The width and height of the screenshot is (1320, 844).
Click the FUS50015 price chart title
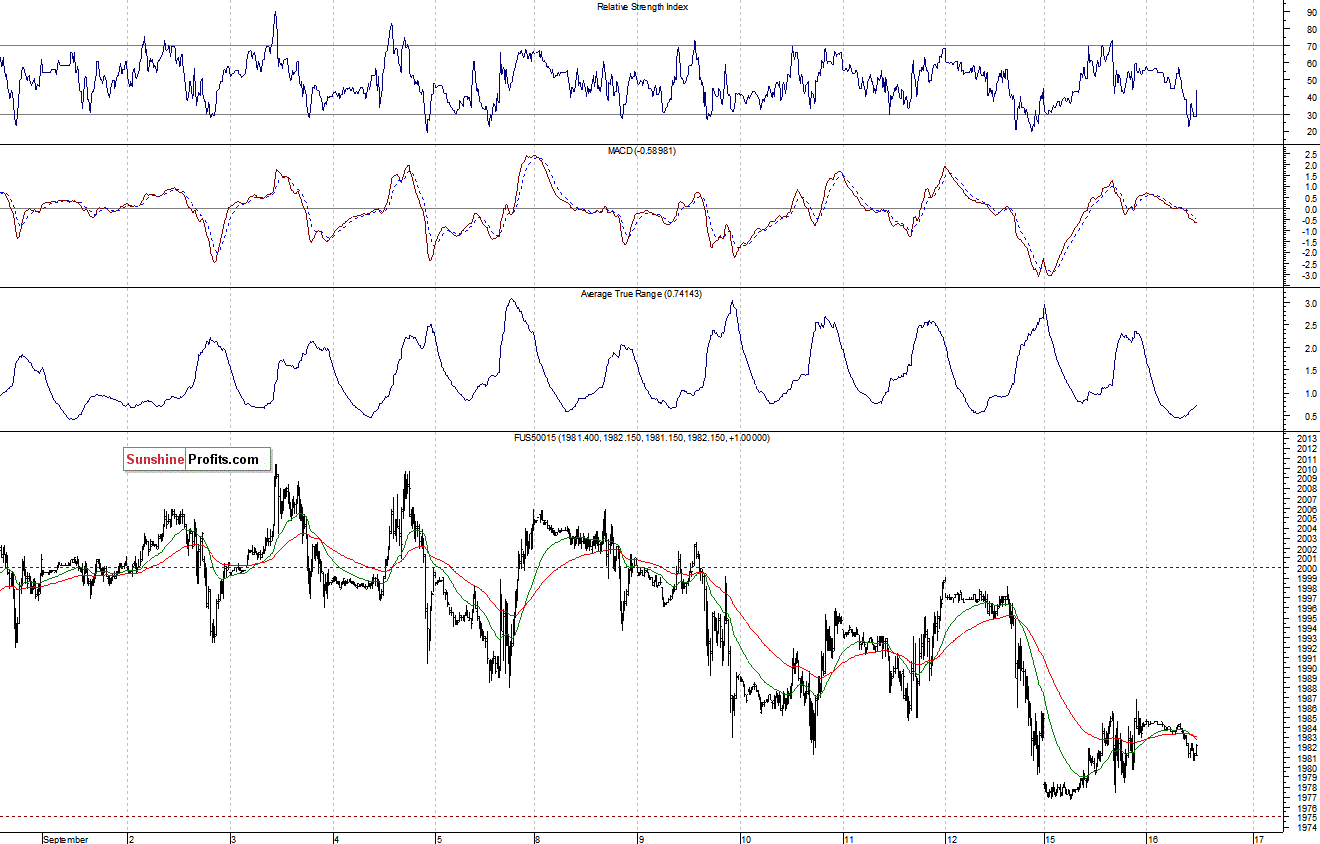pos(642,438)
